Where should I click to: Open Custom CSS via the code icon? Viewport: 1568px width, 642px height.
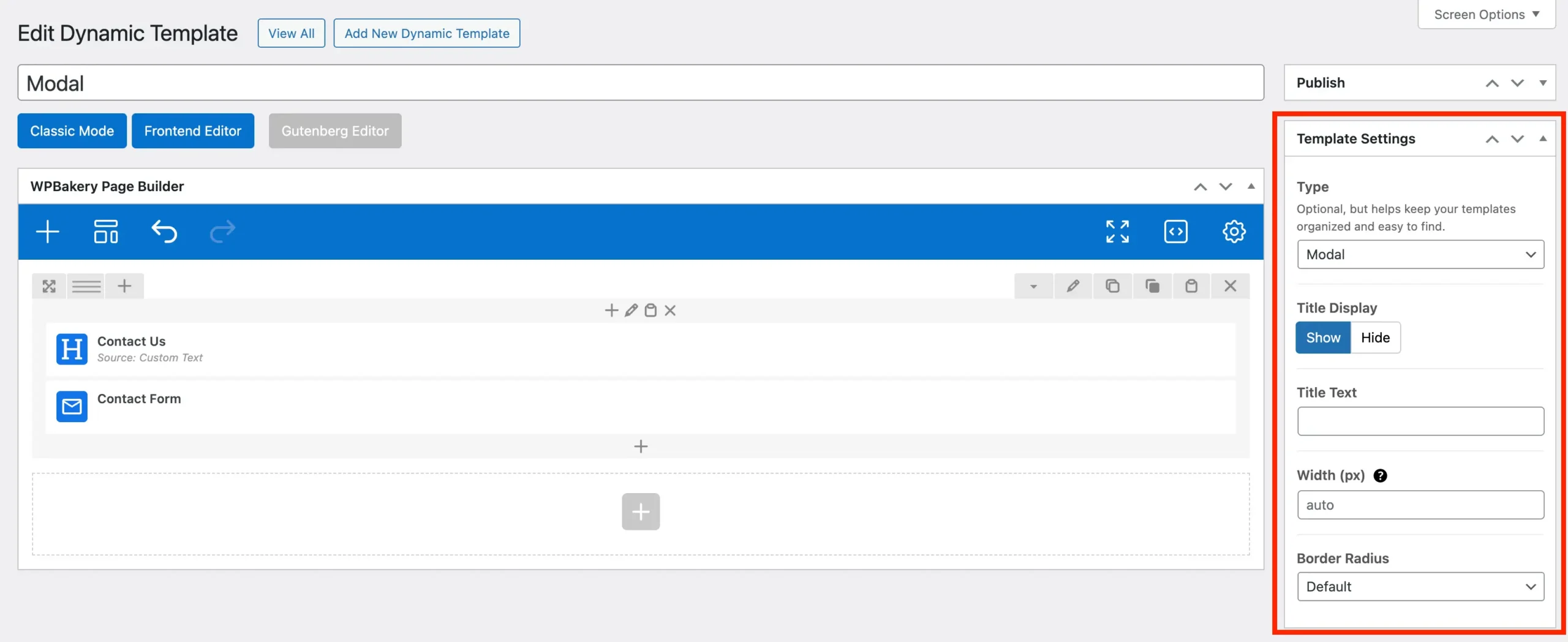[1176, 232]
